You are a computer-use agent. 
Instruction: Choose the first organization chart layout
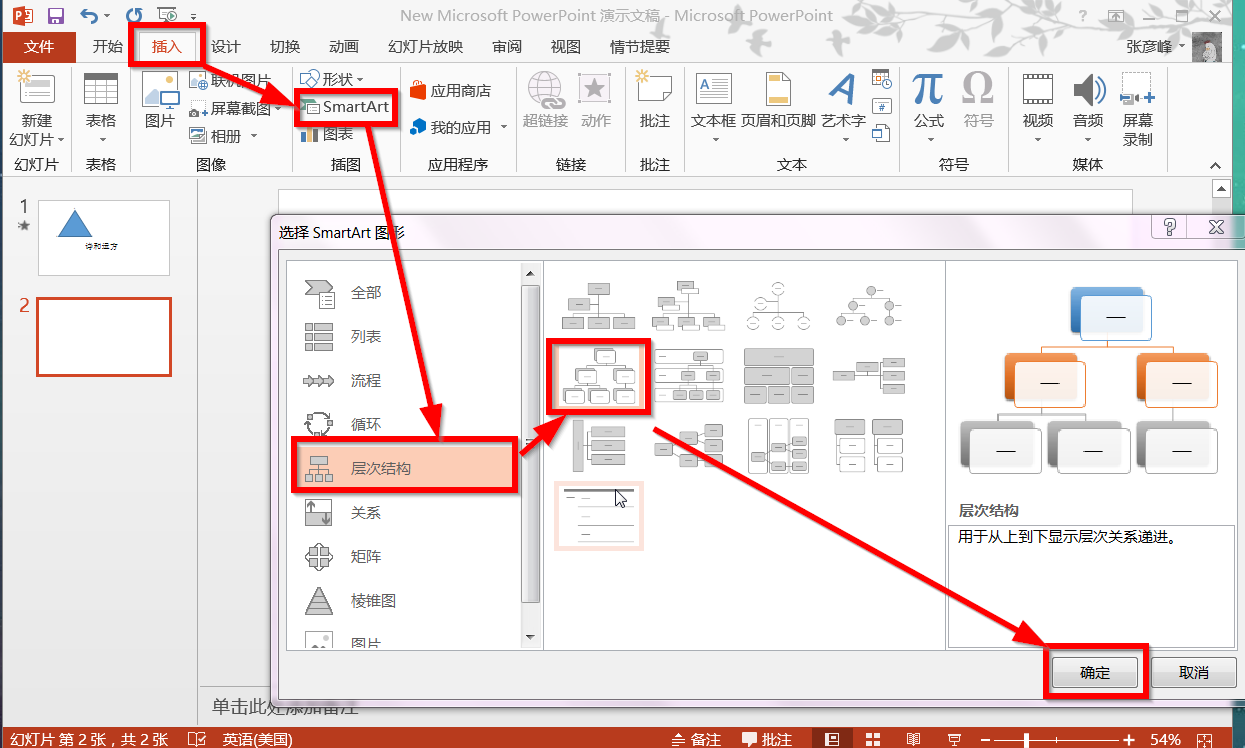pos(598,307)
